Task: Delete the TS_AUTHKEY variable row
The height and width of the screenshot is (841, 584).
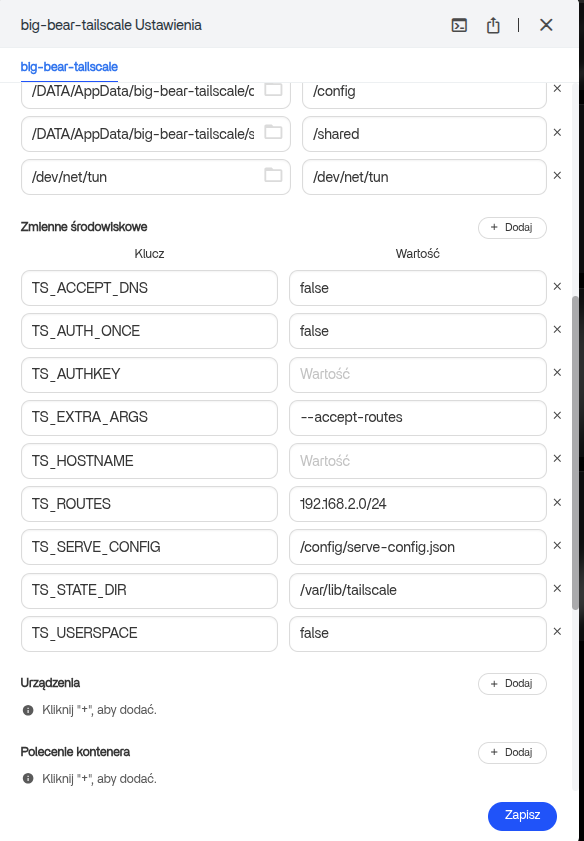Action: point(557,372)
